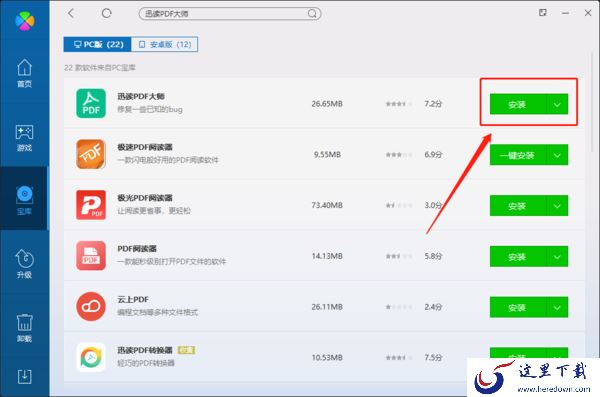Screen dimensions: 600x397
Task: Click the window mode switch icon in title bar
Action: click(543, 13)
